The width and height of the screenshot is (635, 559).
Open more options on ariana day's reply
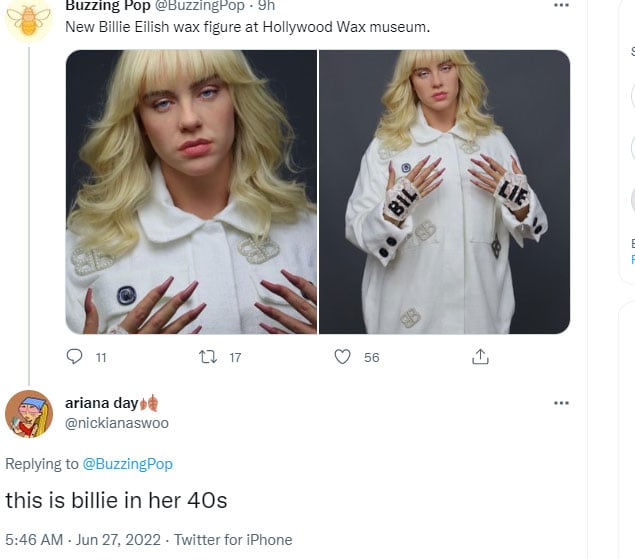click(x=561, y=403)
